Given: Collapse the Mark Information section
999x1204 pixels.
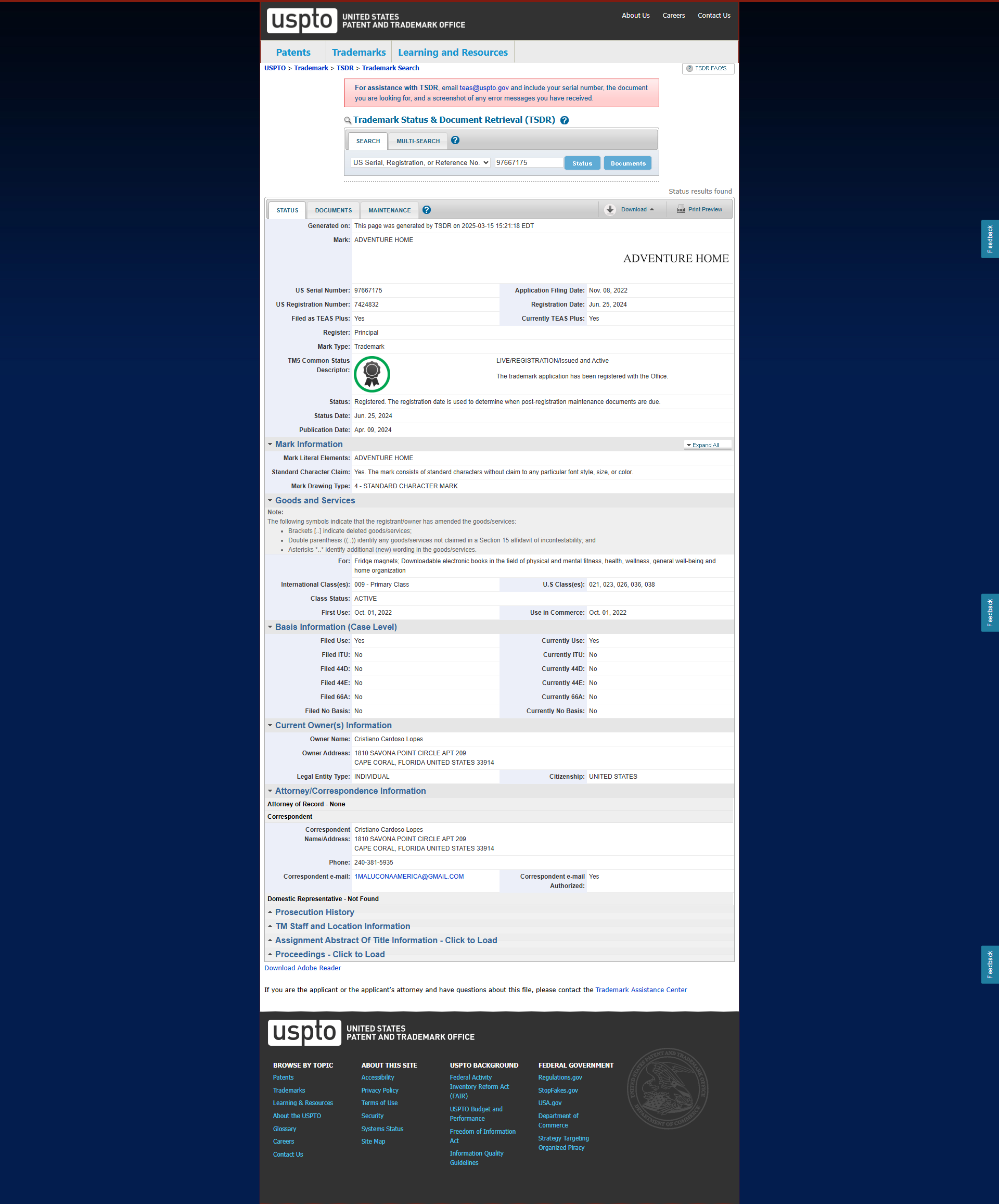Looking at the screenshot, I should [309, 445].
